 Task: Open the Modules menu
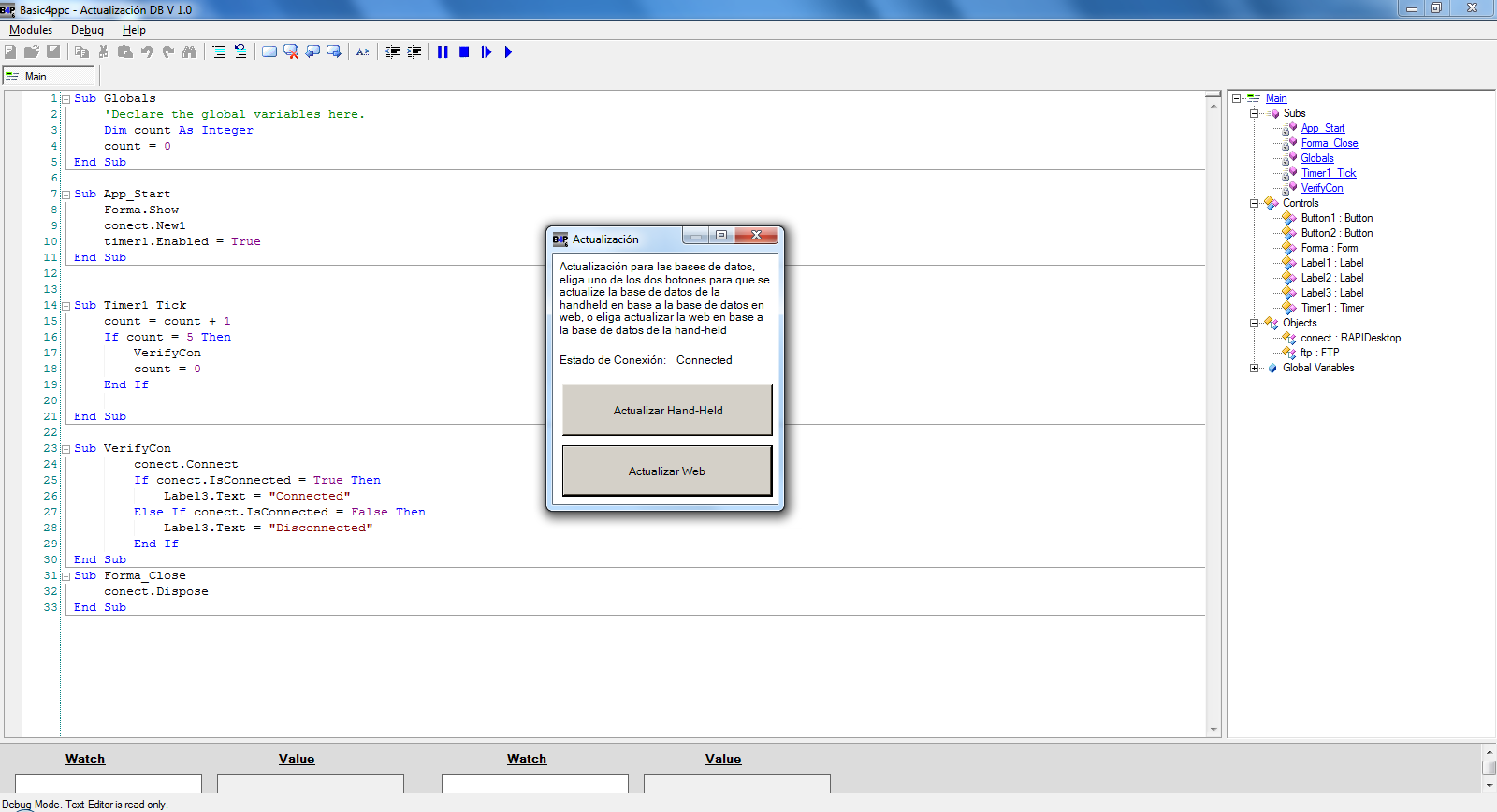(31, 30)
